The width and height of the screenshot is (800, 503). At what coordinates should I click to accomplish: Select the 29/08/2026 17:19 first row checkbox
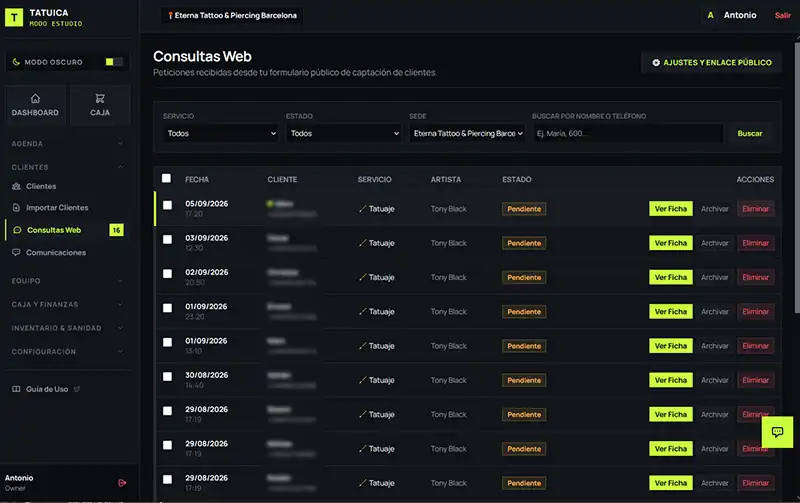point(167,411)
